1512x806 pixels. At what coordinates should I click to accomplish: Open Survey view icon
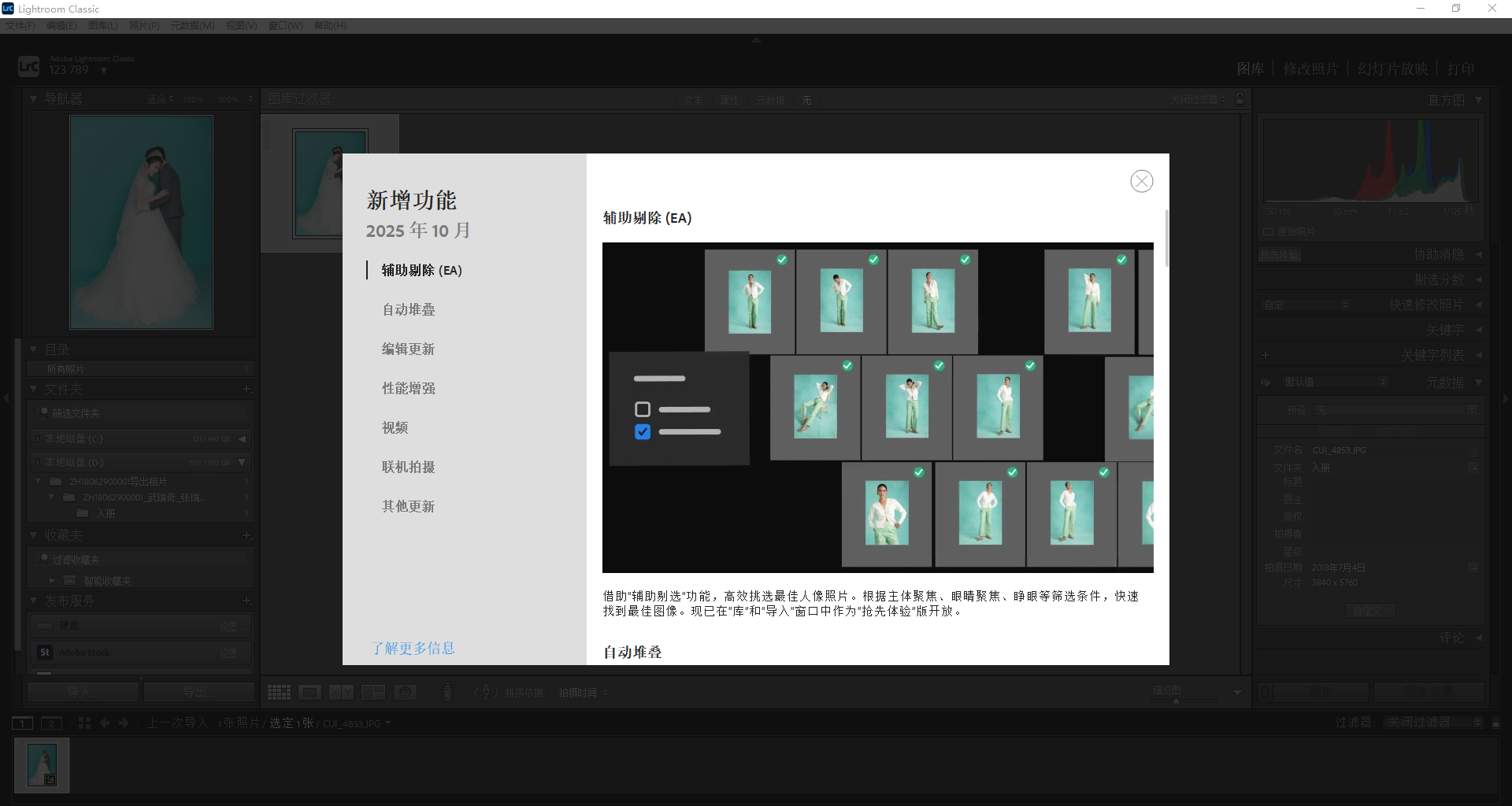[x=372, y=693]
